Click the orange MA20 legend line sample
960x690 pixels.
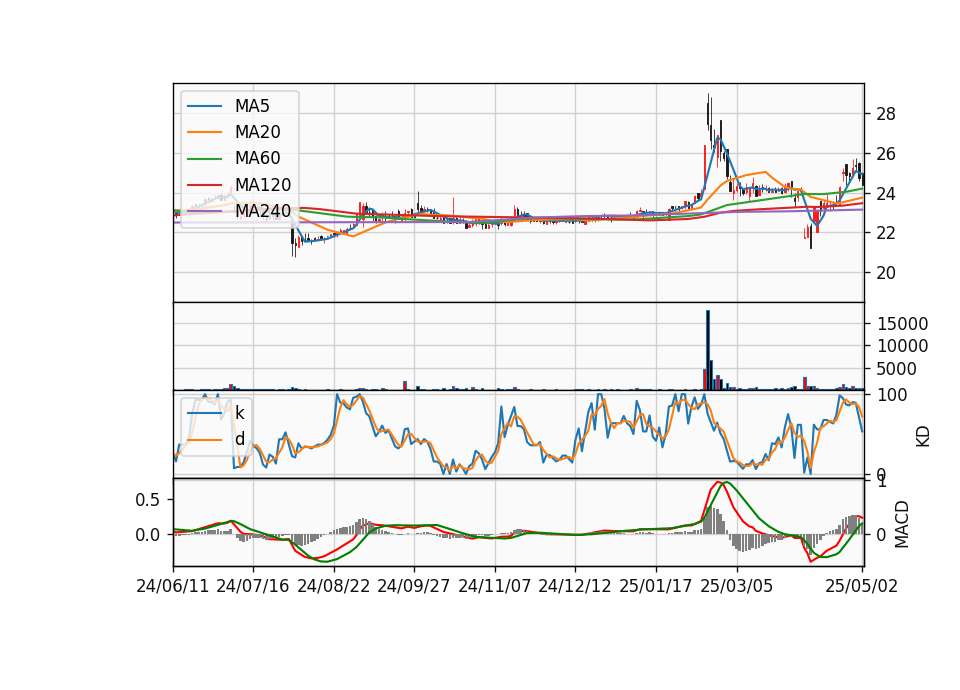tap(204, 132)
